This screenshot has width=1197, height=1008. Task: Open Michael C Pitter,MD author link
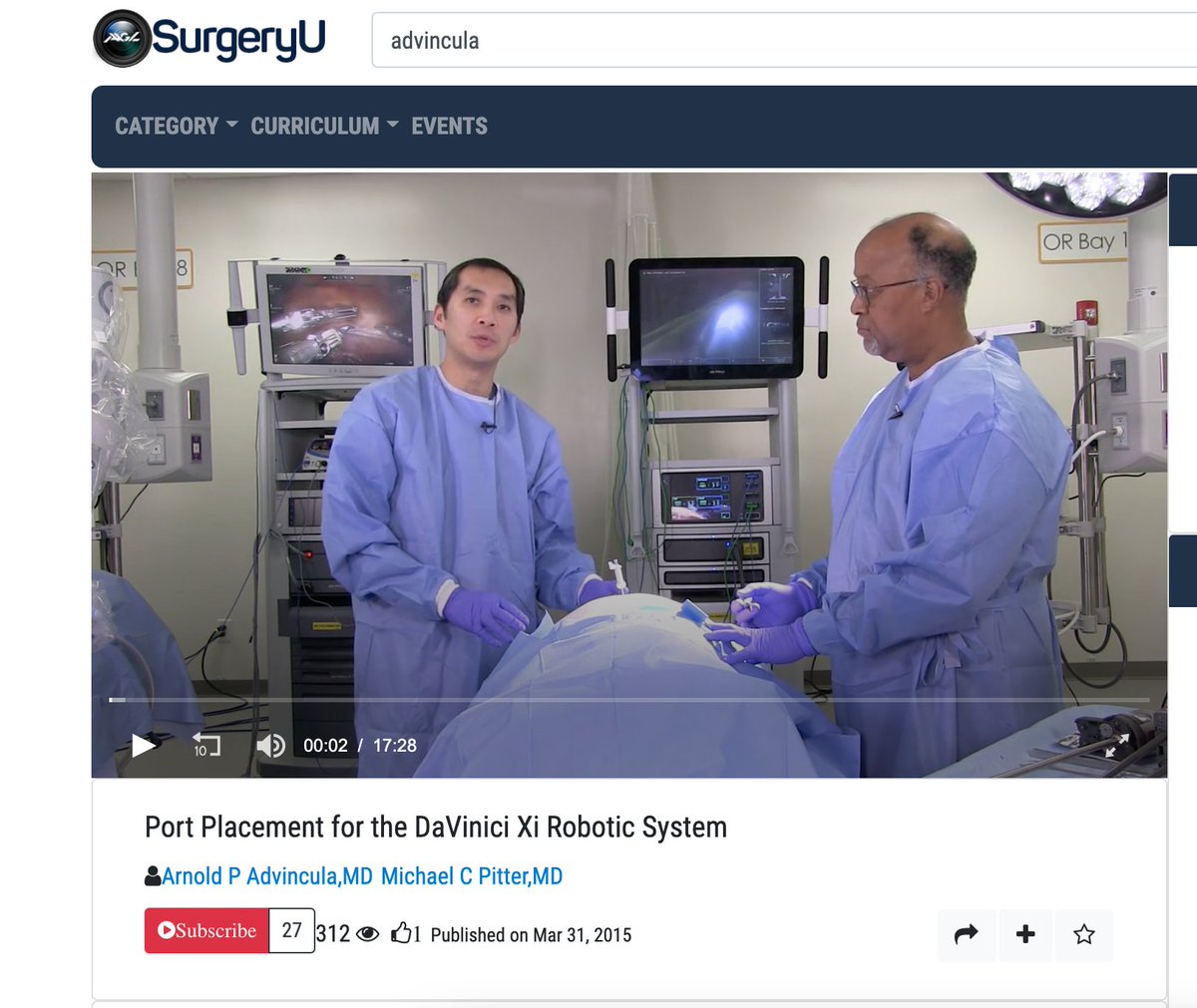472,876
